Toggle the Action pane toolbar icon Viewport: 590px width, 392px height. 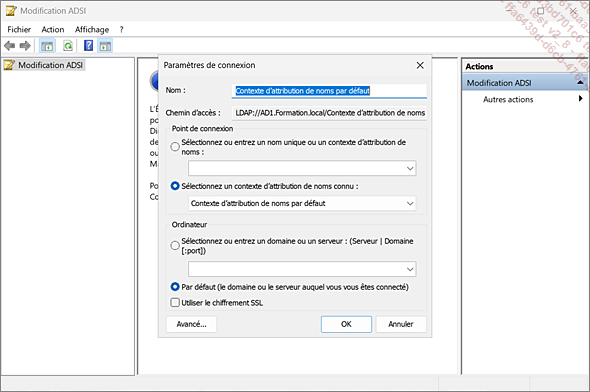tap(105, 46)
